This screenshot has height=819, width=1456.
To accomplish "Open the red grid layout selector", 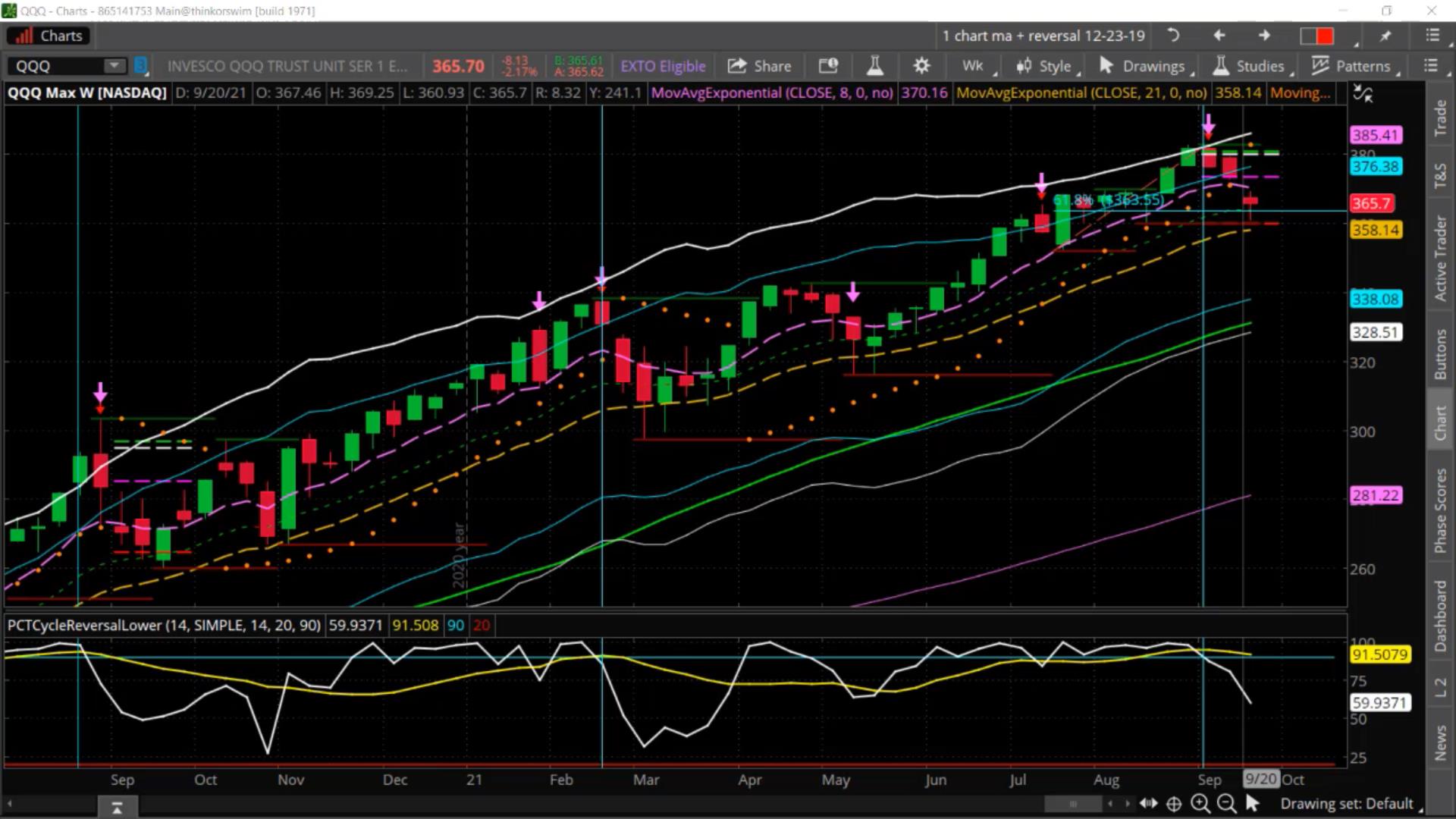I will click(x=1317, y=36).
